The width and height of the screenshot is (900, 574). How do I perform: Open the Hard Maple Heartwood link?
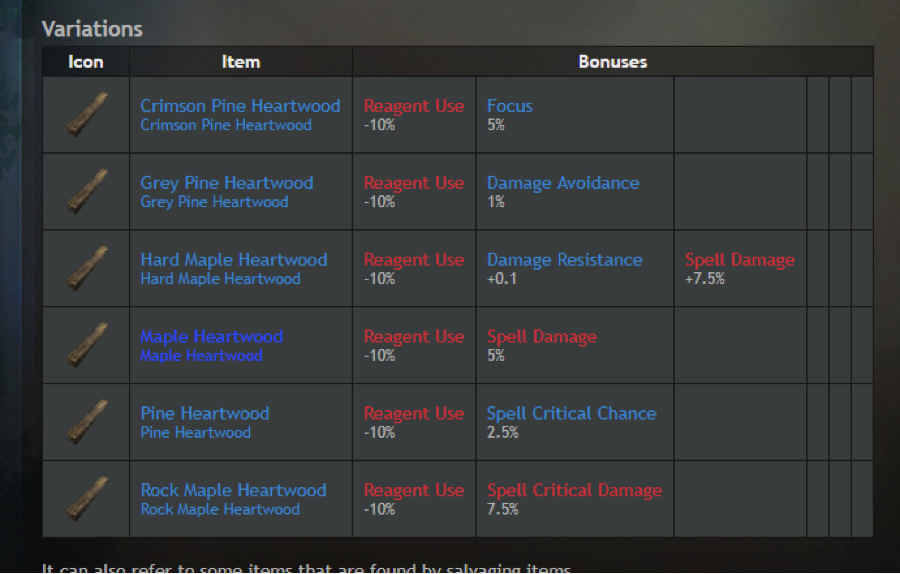(234, 260)
